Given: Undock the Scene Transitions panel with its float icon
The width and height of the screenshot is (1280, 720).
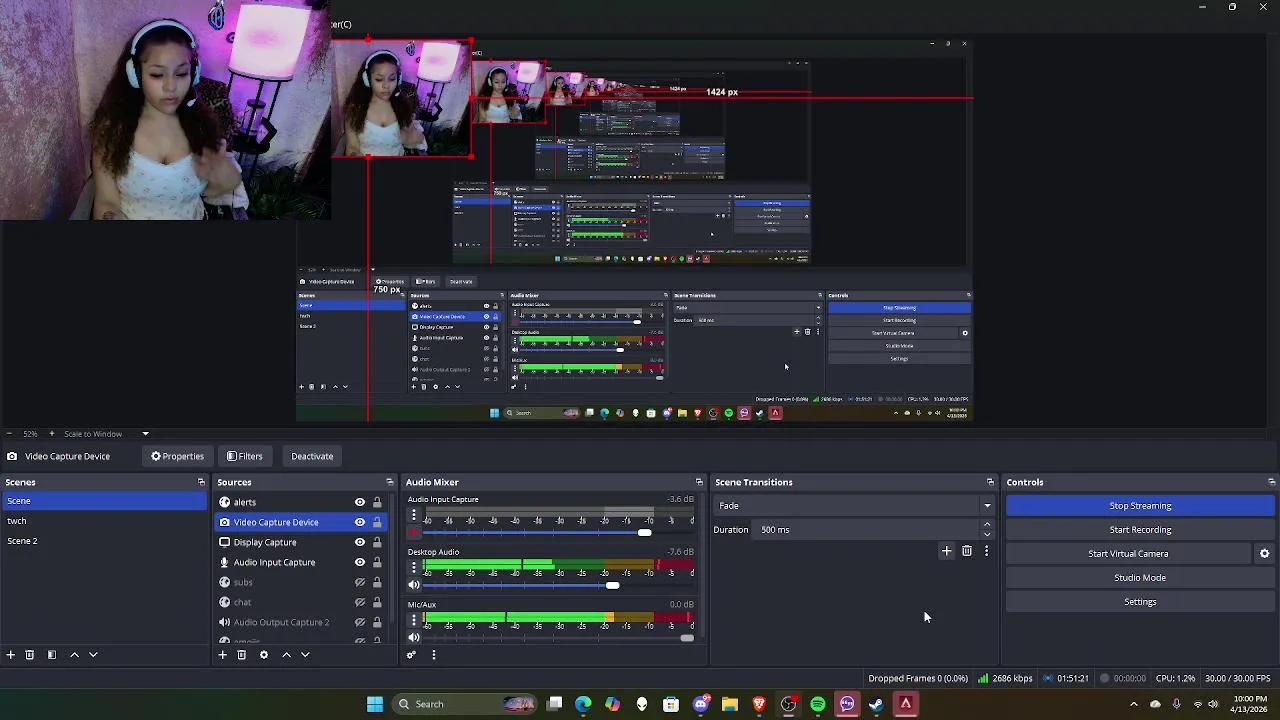Looking at the screenshot, I should tap(990, 482).
